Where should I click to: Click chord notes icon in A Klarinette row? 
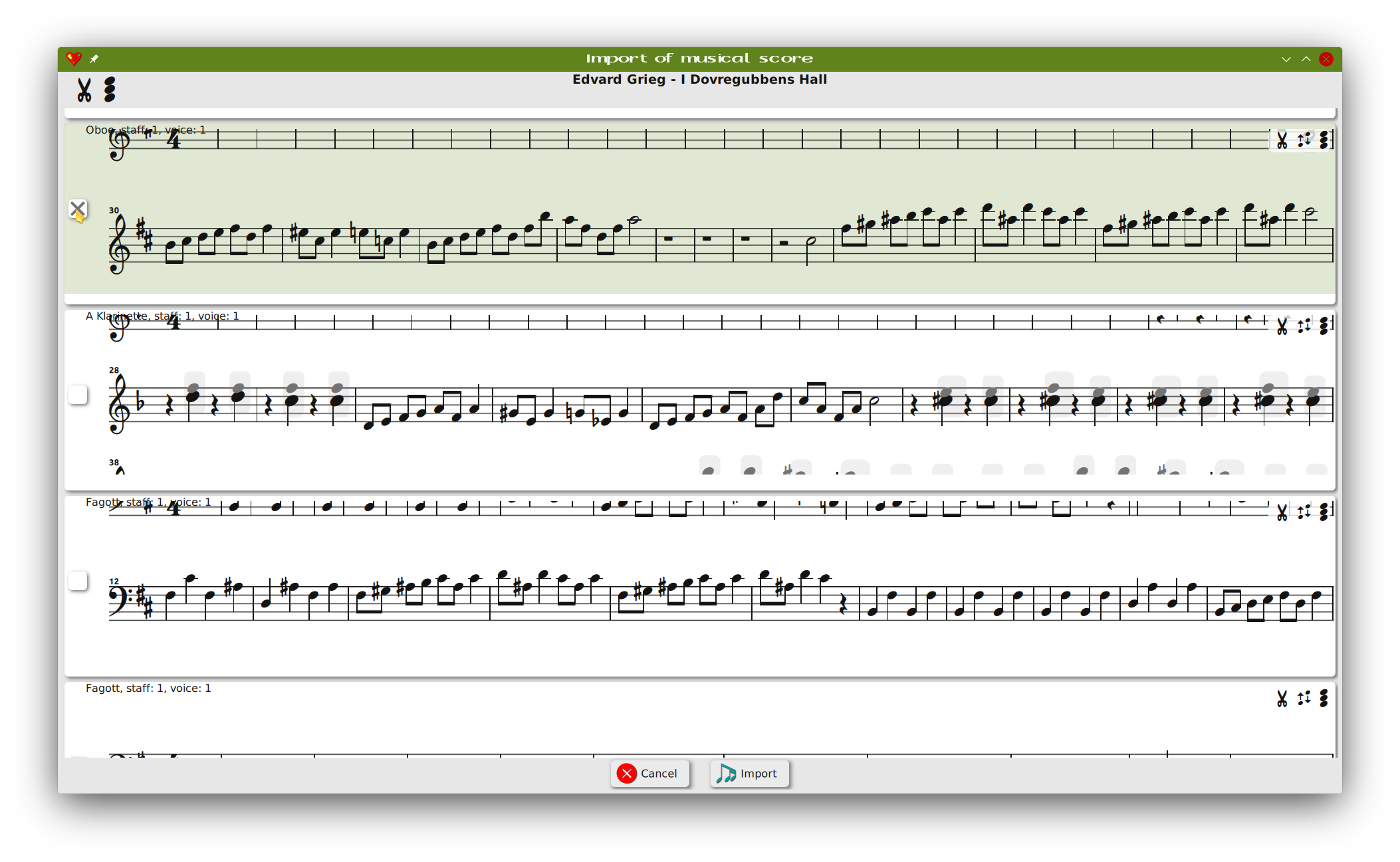tap(1324, 326)
